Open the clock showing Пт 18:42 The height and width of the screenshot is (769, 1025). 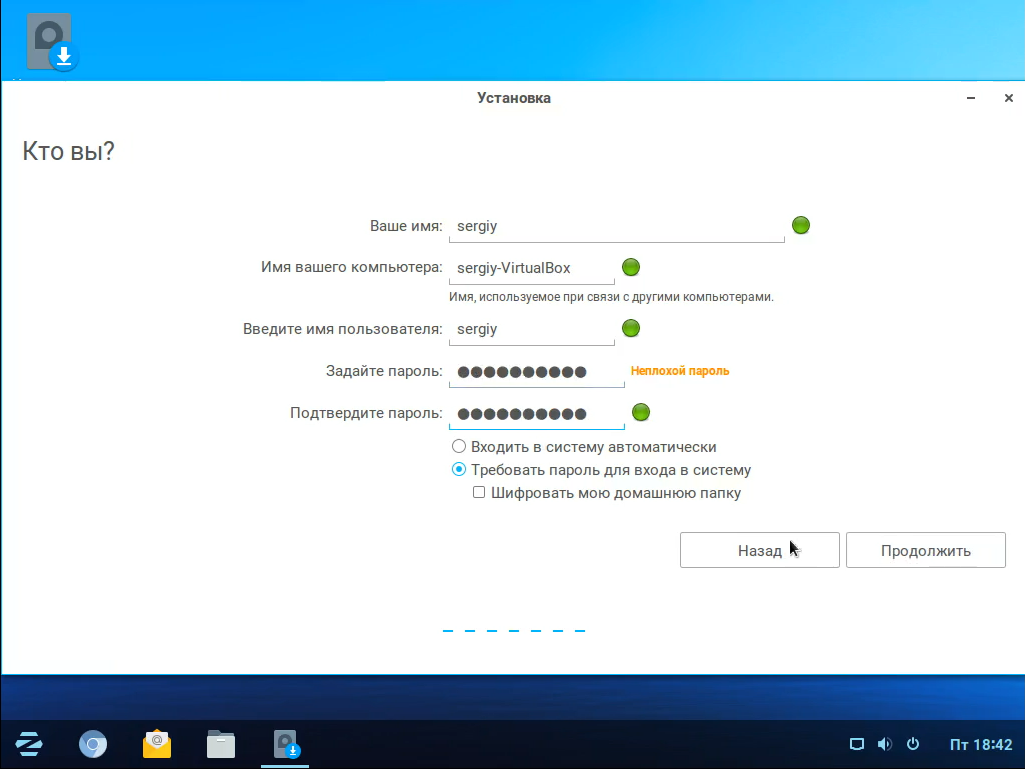[x=980, y=745]
